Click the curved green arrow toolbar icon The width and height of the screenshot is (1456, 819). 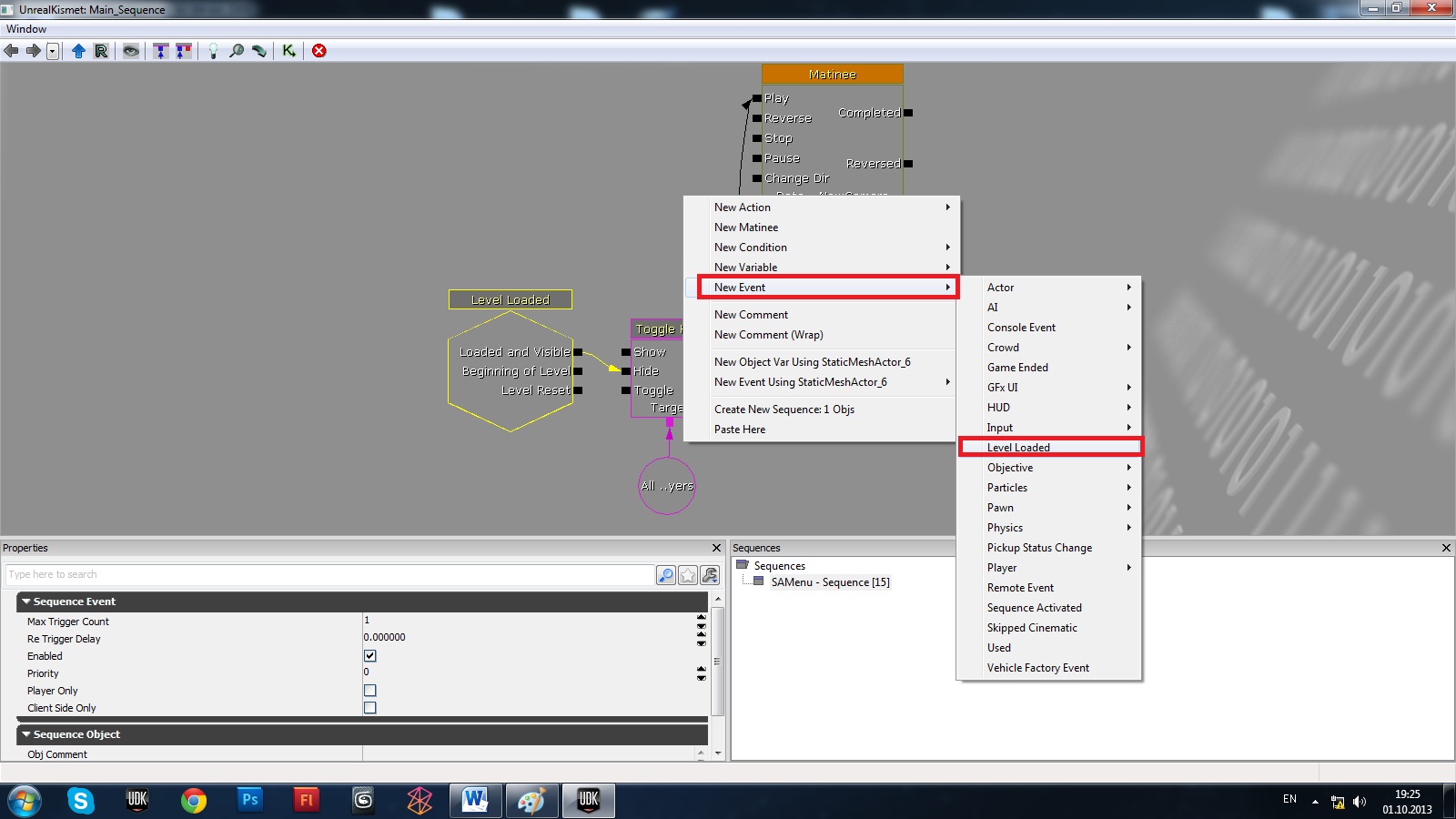tap(259, 51)
